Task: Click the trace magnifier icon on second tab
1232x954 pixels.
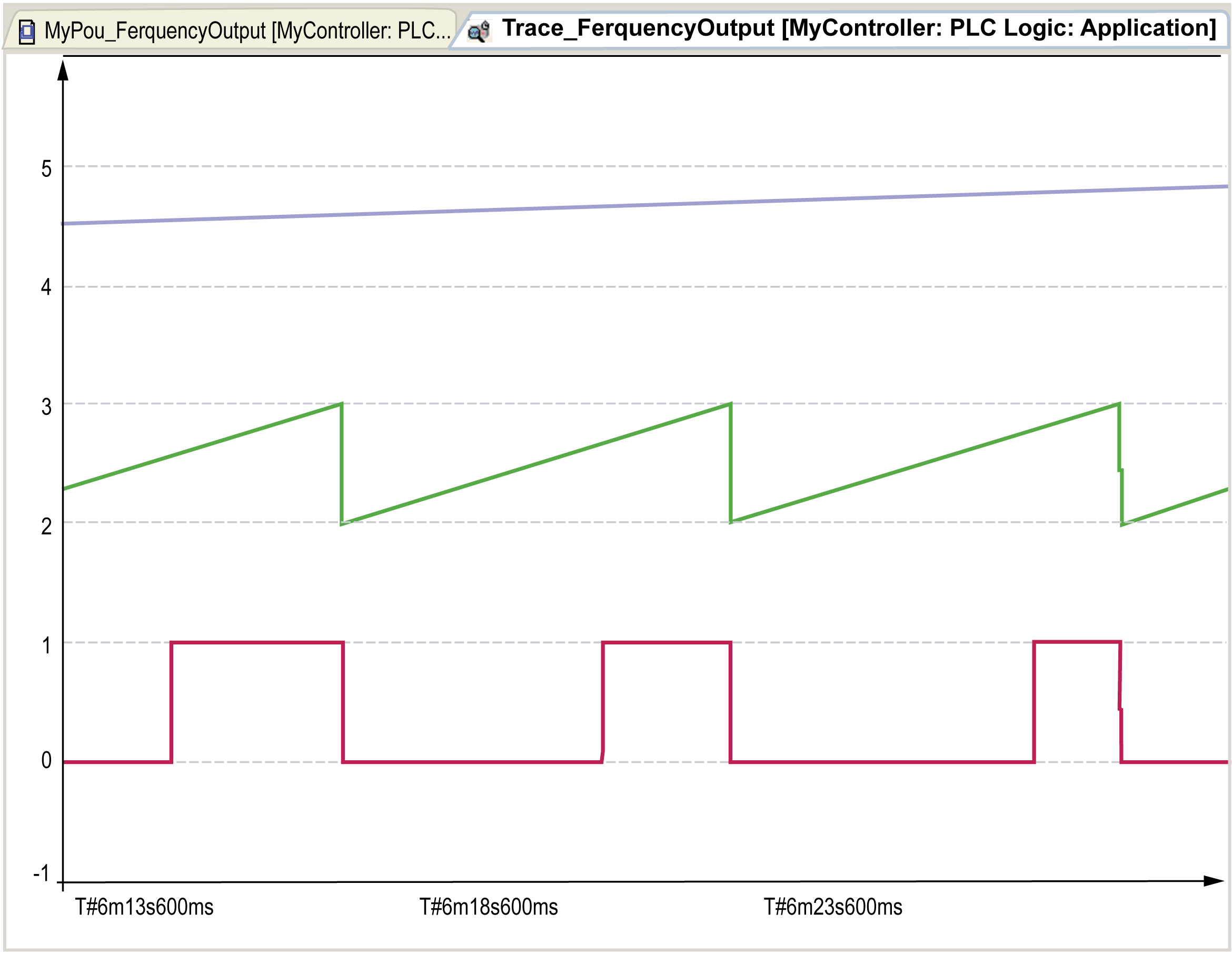Action: click(x=479, y=32)
